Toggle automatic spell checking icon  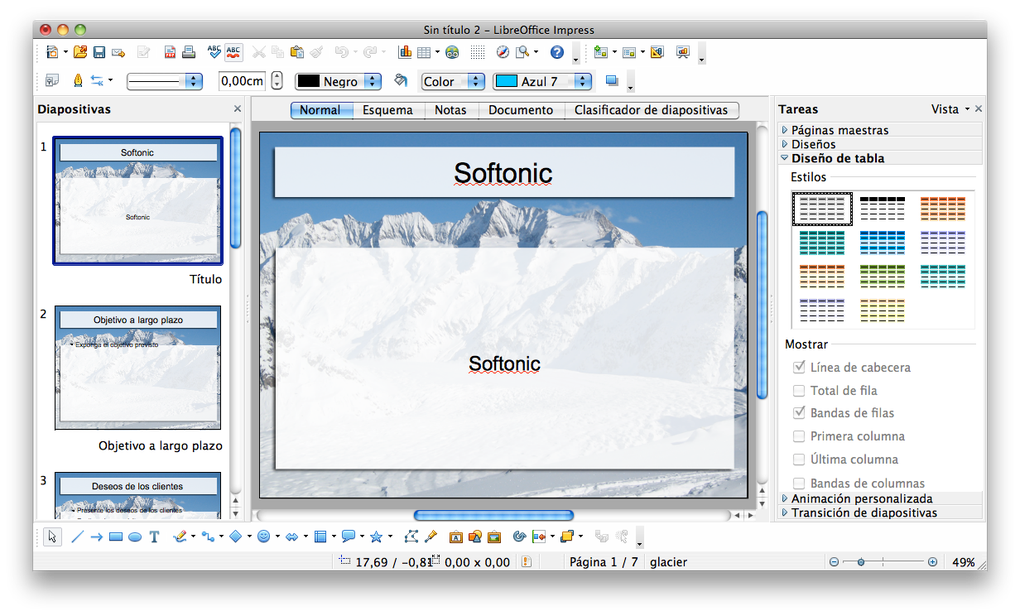pos(234,52)
